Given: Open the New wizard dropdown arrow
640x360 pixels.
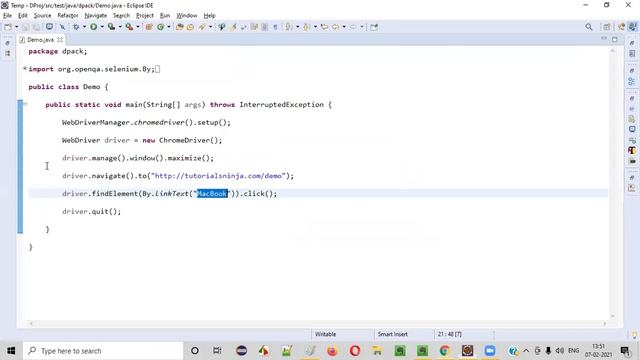Looking at the screenshot, I should 17,27.
